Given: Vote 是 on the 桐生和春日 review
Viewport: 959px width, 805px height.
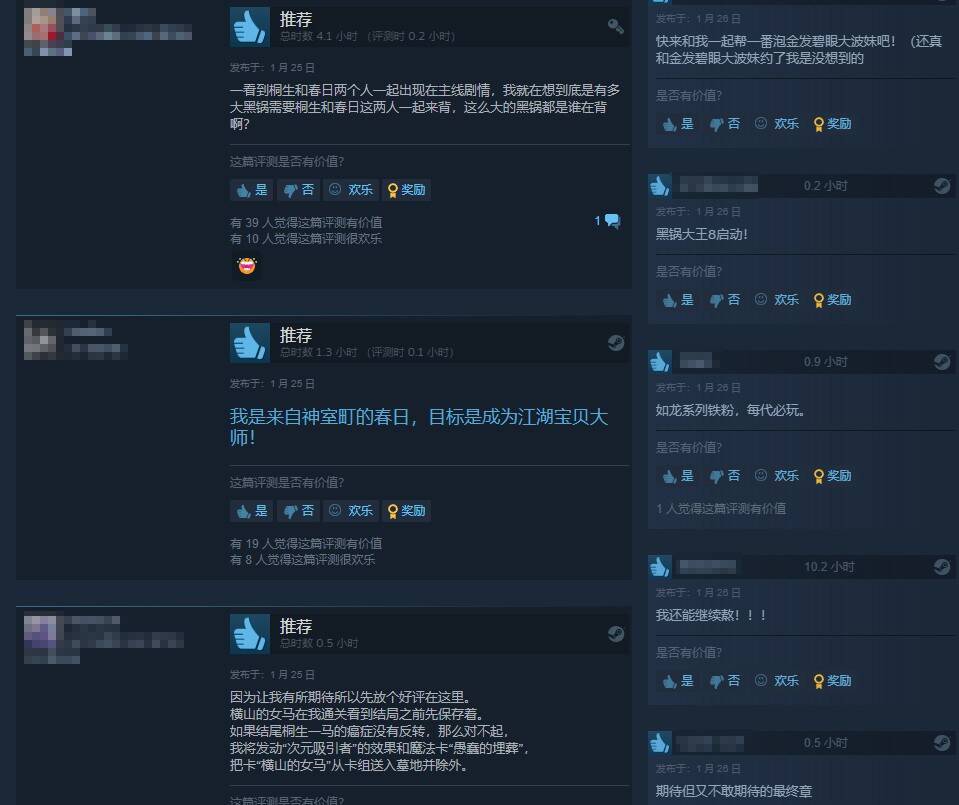Looking at the screenshot, I should click(252, 190).
